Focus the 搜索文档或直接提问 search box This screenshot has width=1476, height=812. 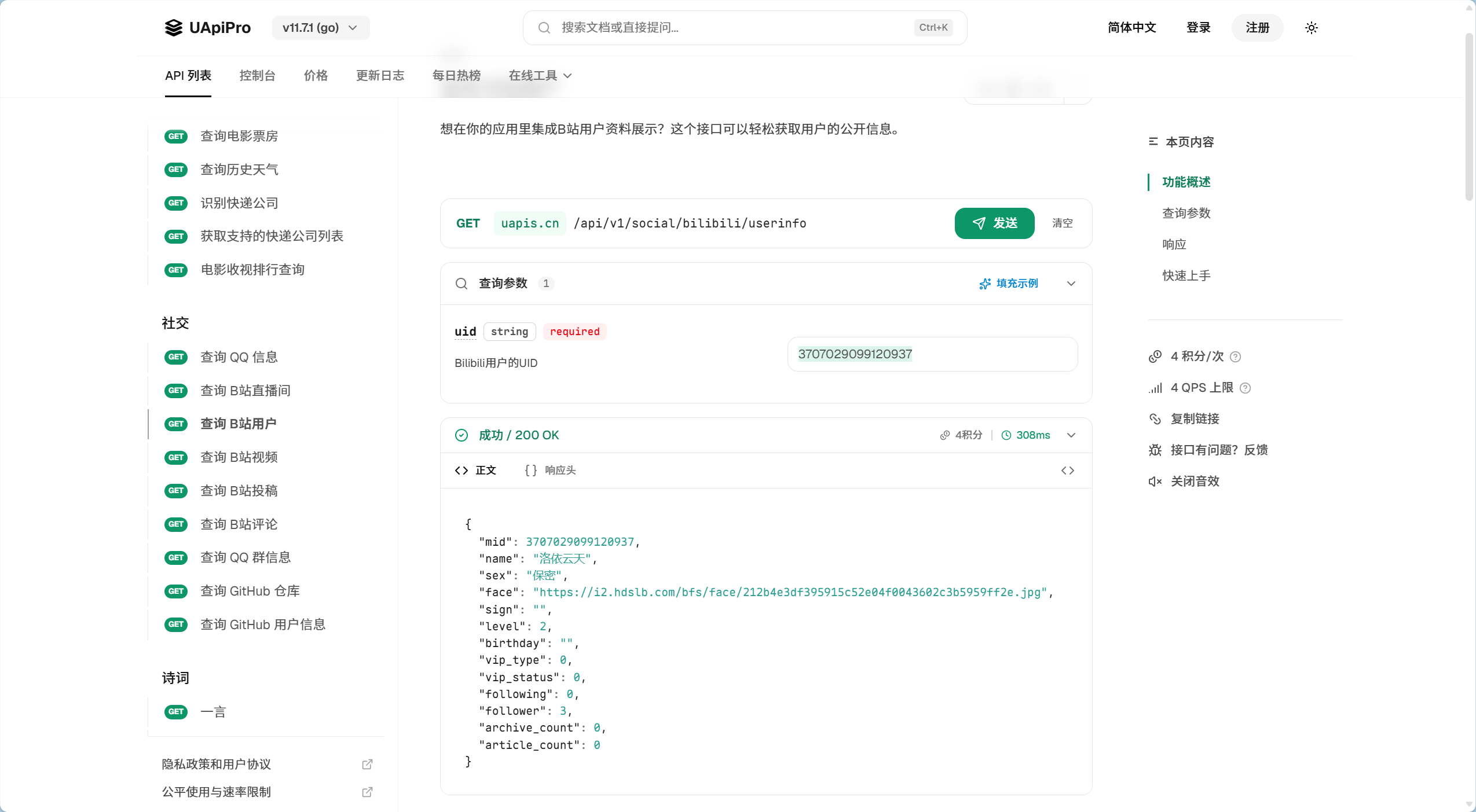click(x=745, y=28)
